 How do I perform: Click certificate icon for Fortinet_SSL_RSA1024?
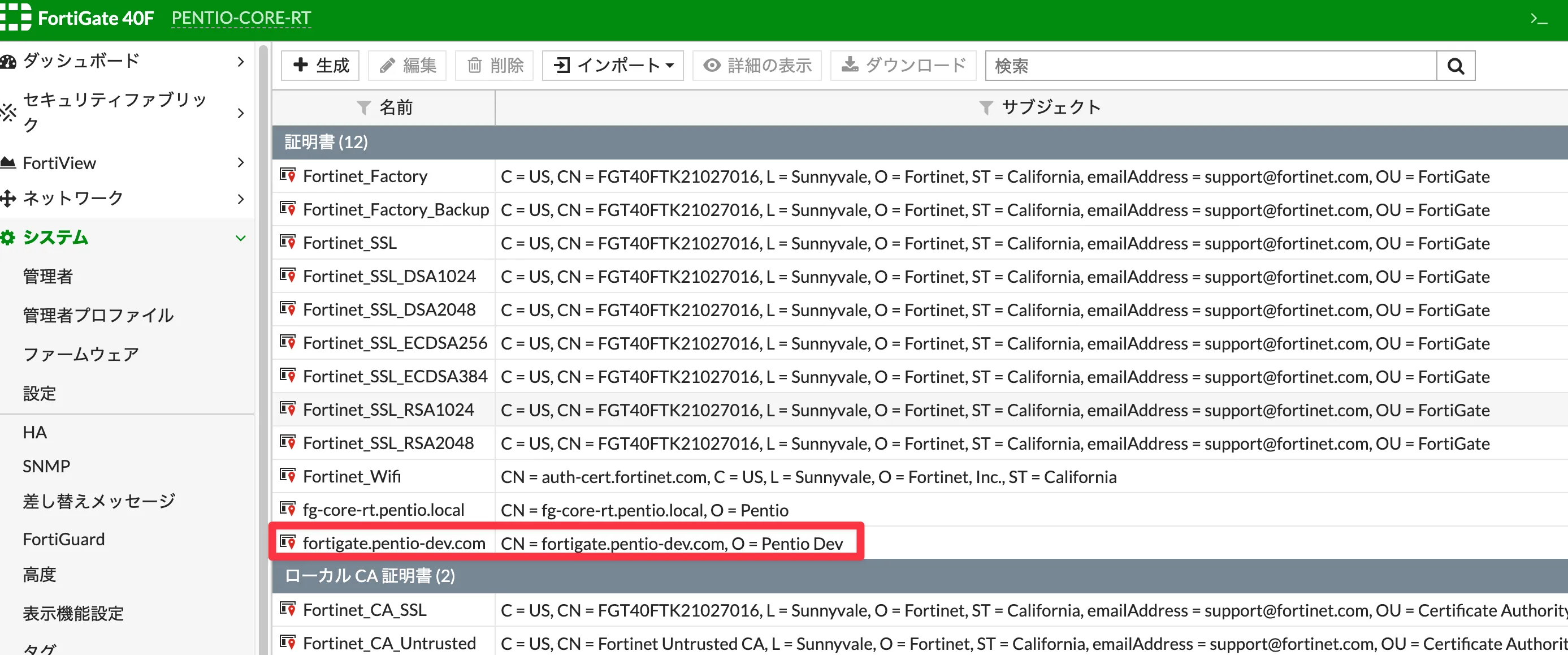288,410
